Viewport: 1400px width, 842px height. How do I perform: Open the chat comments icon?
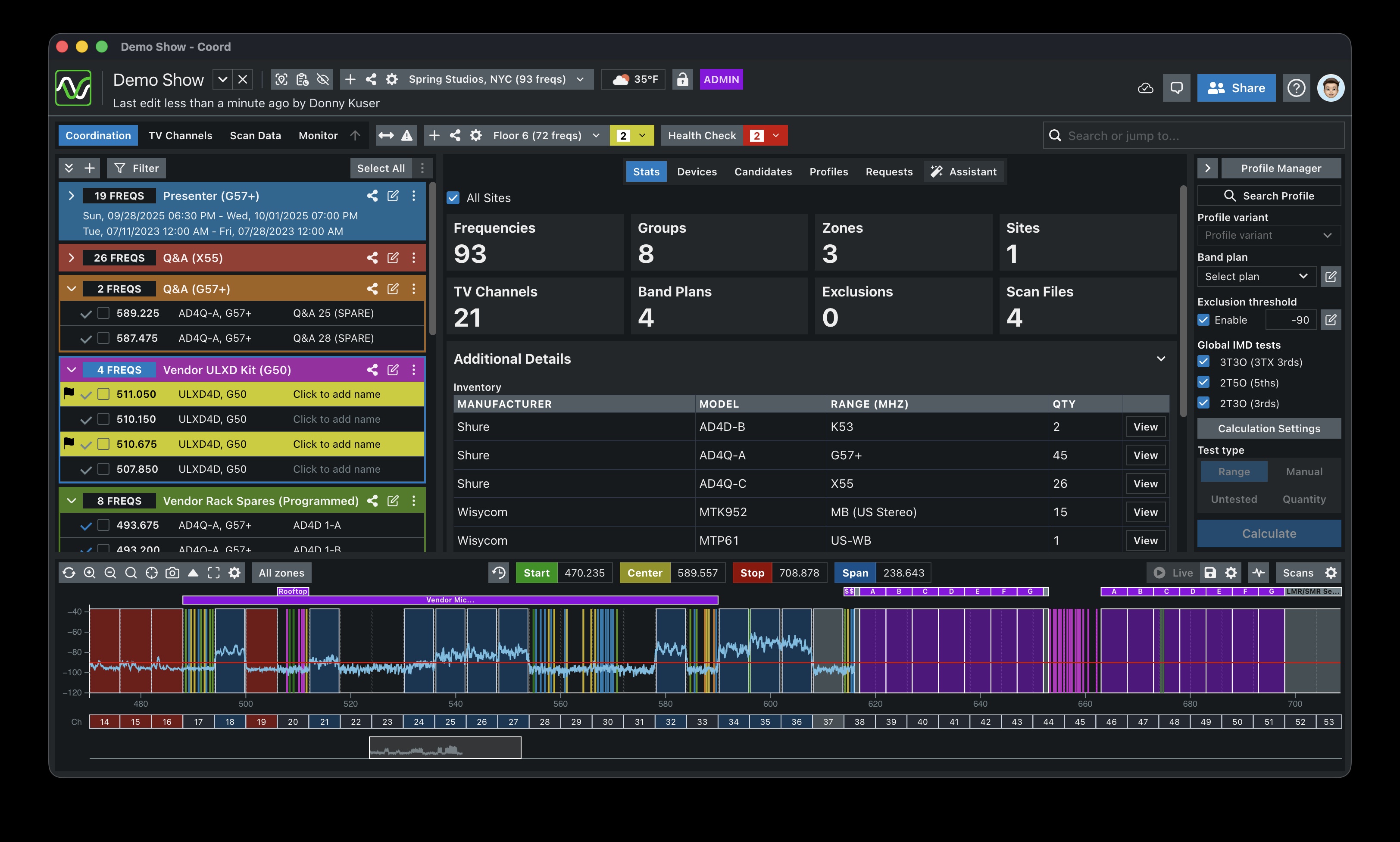coord(1176,88)
